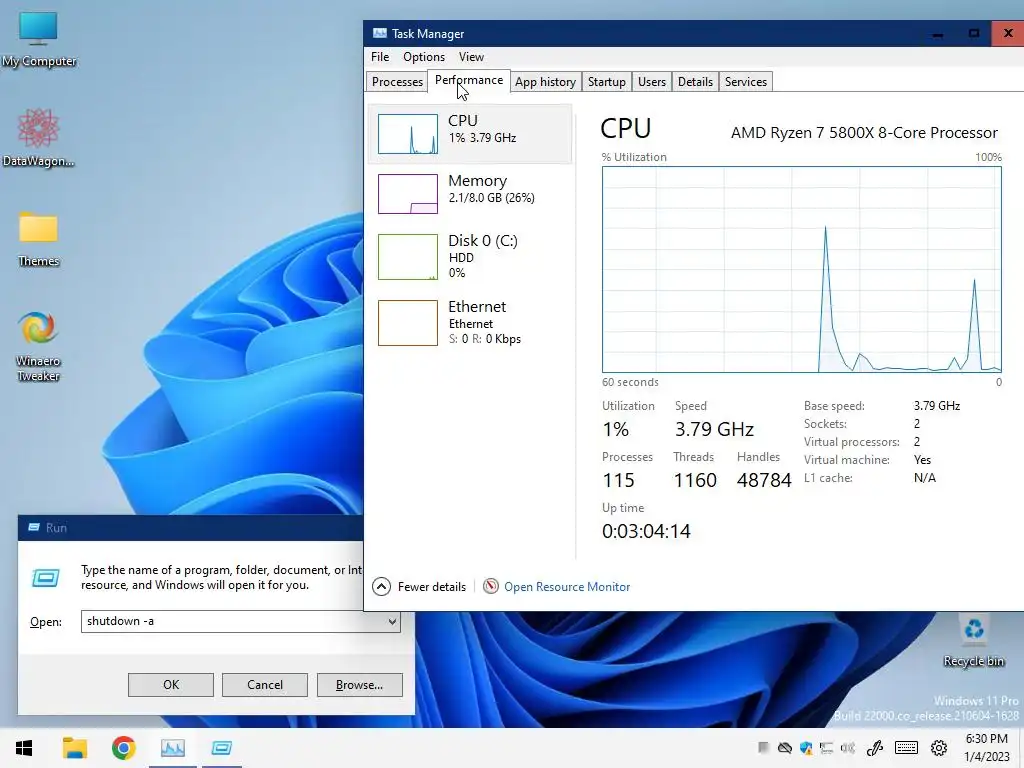Open the Options menu in Task Manager

(x=424, y=57)
